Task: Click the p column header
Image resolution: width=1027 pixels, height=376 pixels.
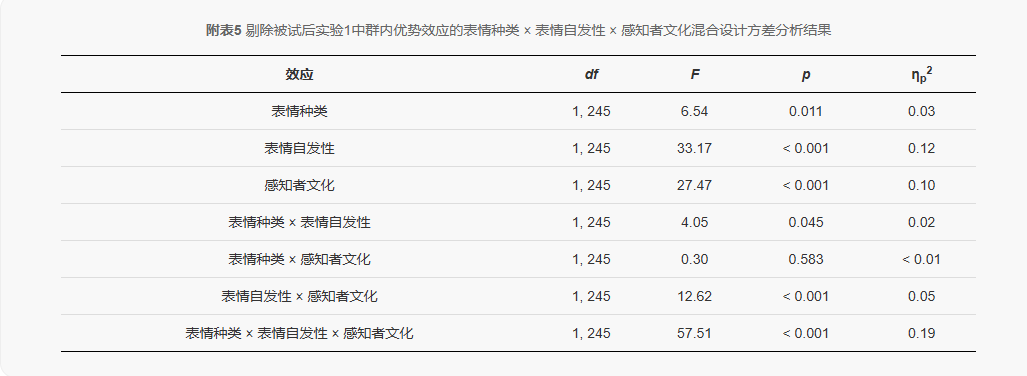Action: [x=806, y=75]
